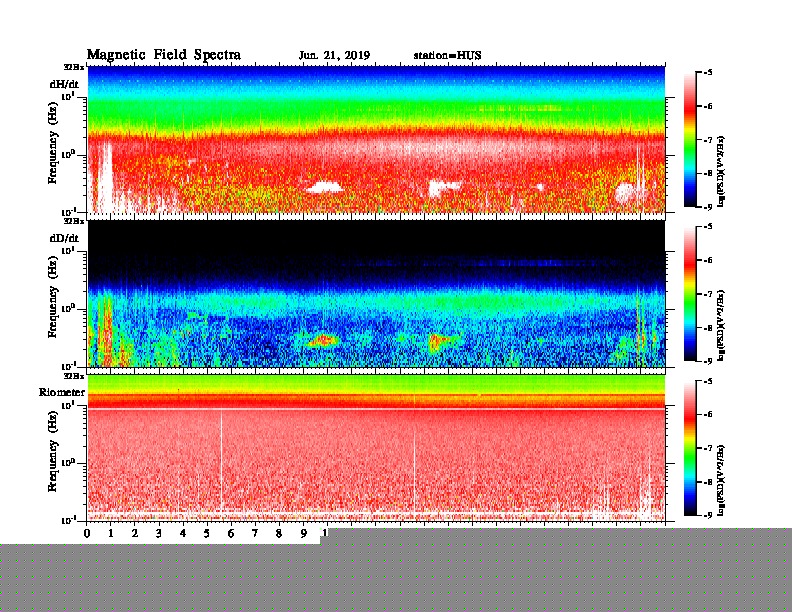This screenshot has width=792, height=612.
Task: Click the "Frequency (Hz)" axis label of dH/dt panel
Action: [52, 143]
